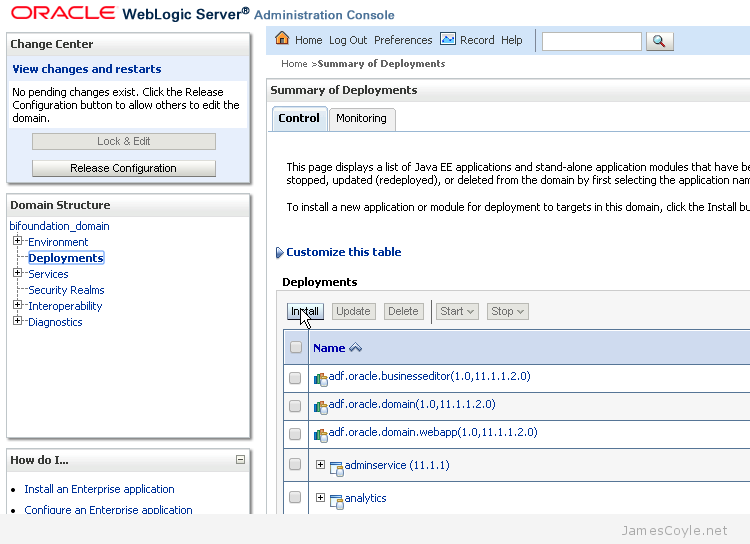Check the adf.oracle.businesseditor row checkbox
This screenshot has width=750, height=544.
coord(295,378)
